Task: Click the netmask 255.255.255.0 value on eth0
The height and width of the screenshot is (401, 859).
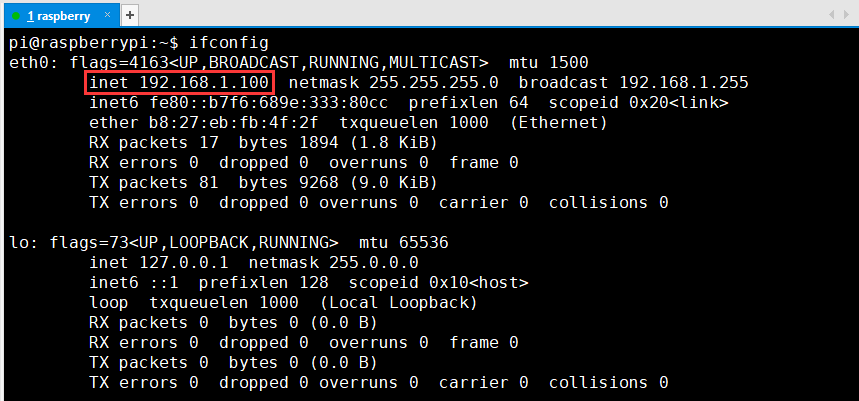Action: pos(393,83)
